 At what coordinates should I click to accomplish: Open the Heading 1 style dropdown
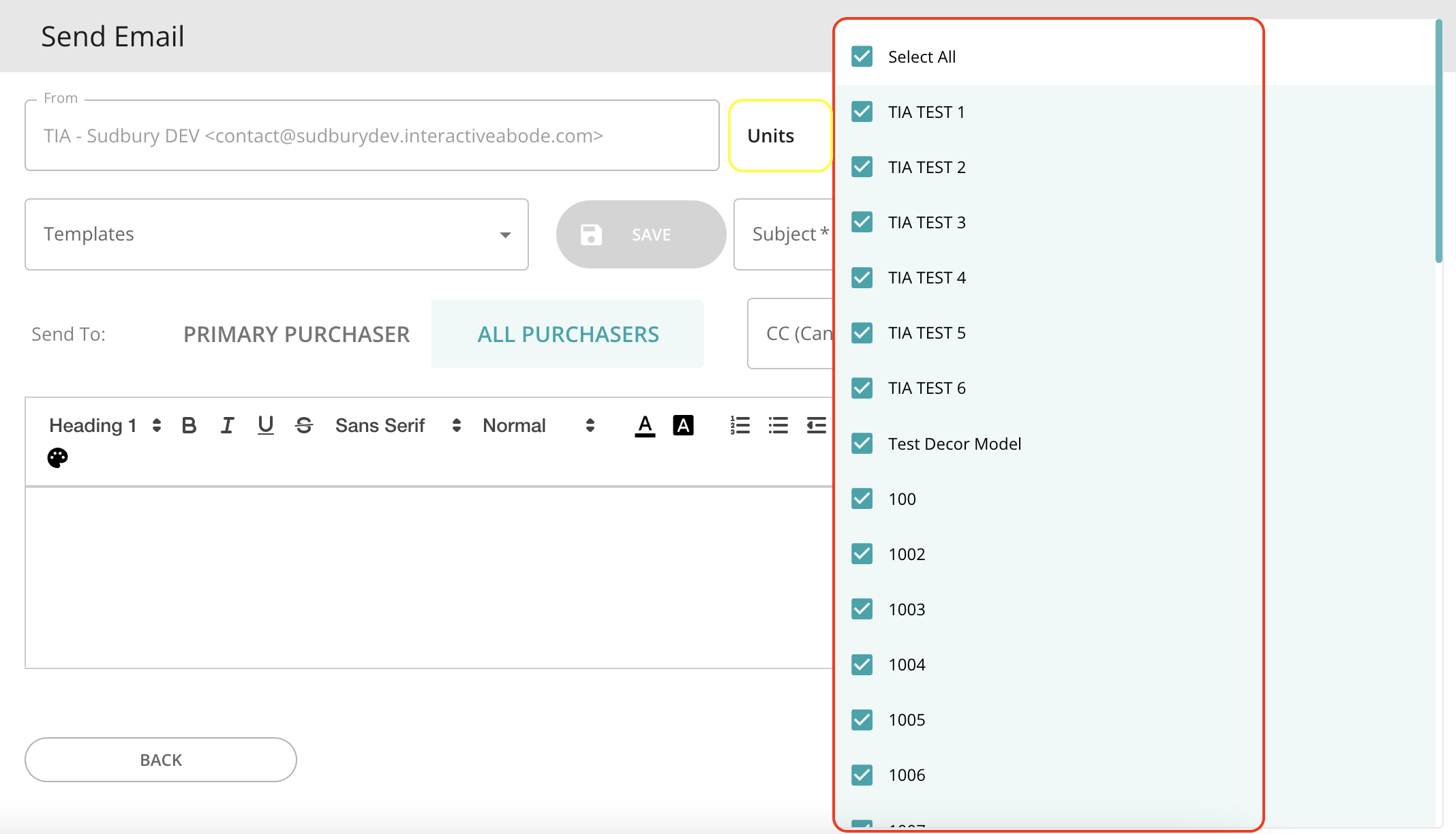[105, 426]
